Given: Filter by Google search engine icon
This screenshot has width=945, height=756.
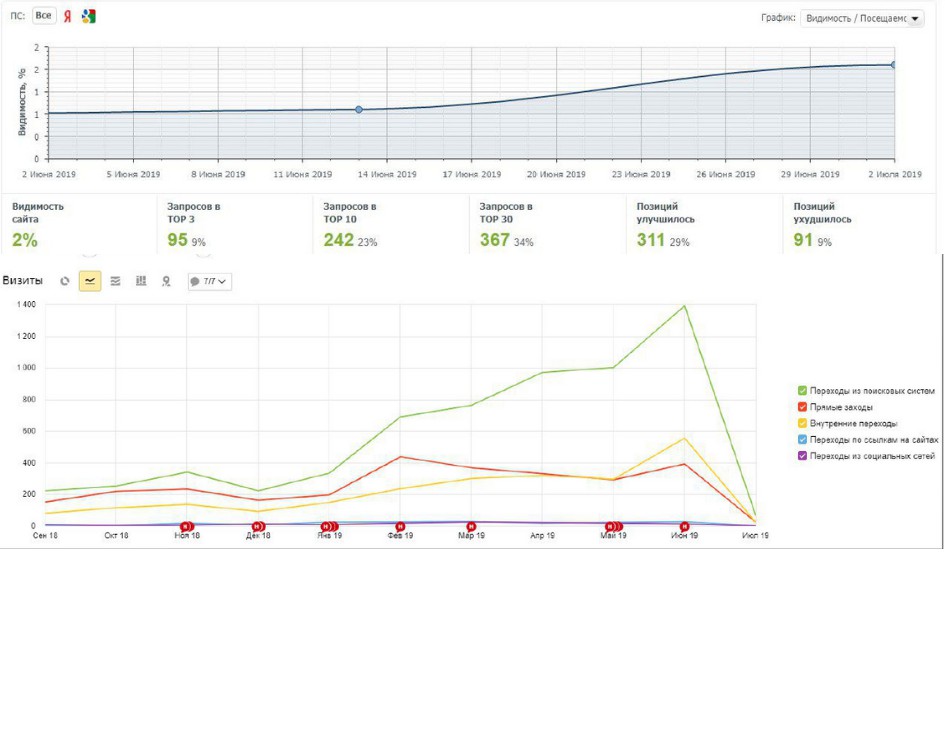Looking at the screenshot, I should [88, 16].
